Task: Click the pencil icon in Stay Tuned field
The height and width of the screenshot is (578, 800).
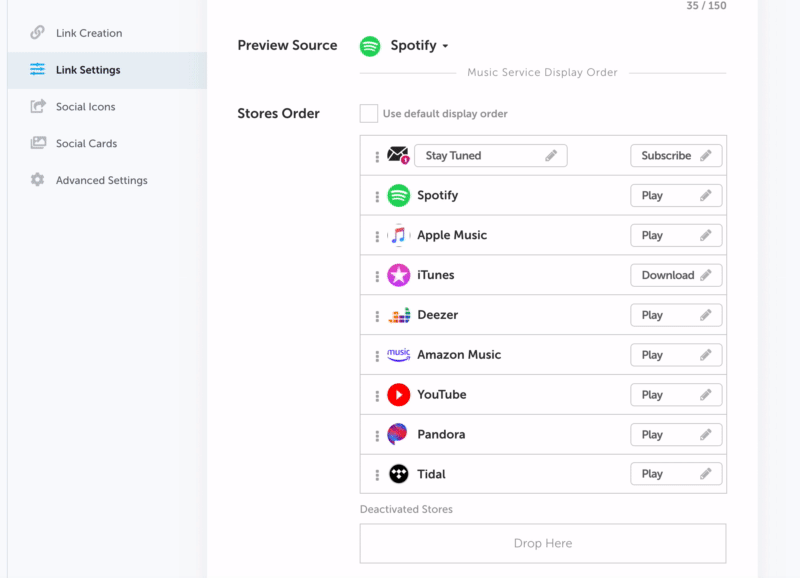Action: 551,156
